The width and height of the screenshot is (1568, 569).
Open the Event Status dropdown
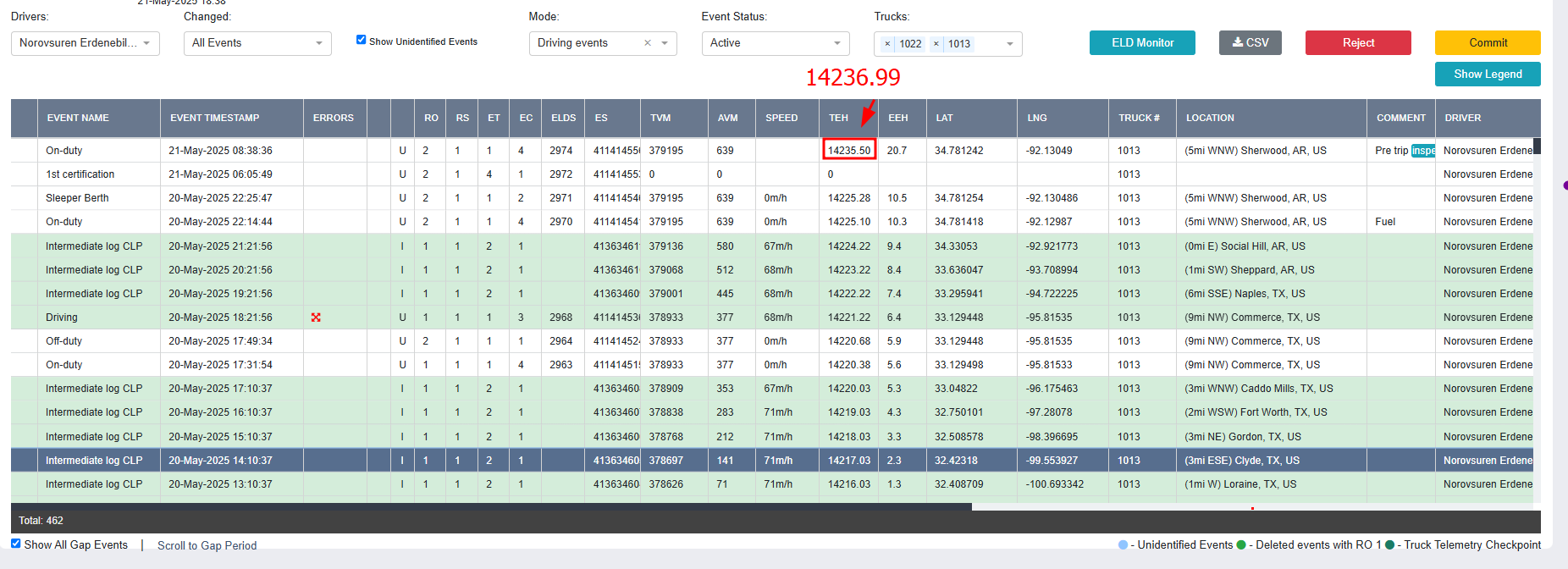pos(775,43)
